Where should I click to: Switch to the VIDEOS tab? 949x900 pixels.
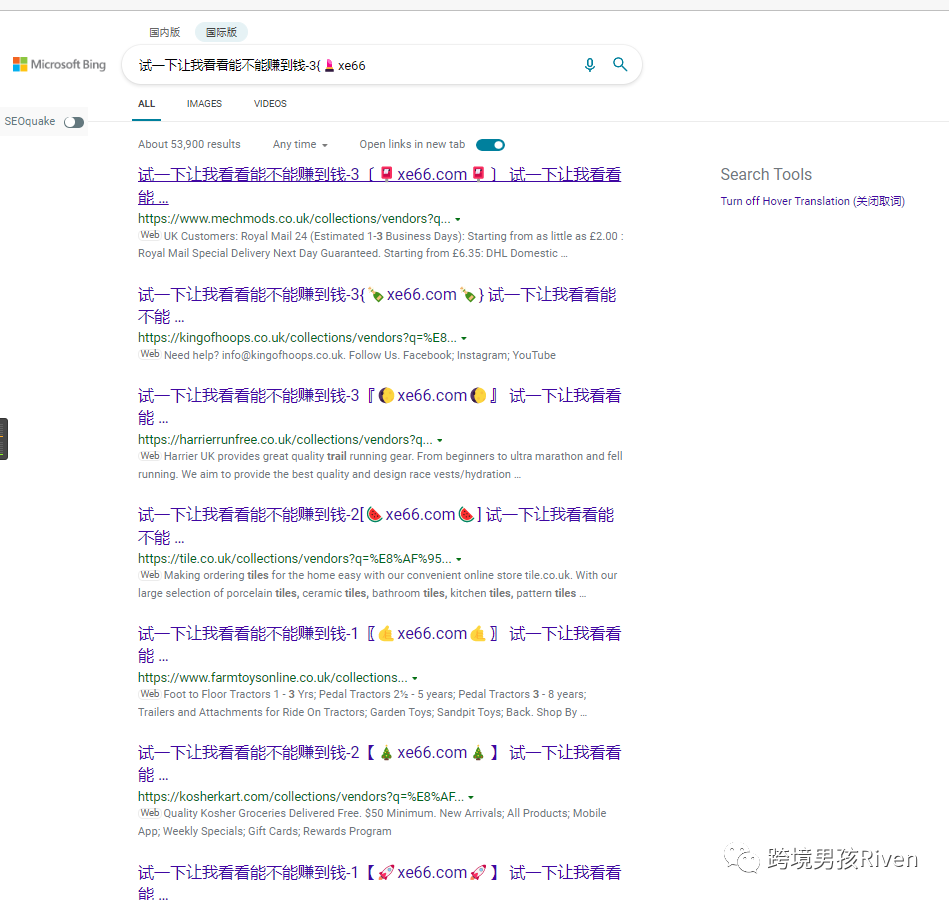(270, 104)
